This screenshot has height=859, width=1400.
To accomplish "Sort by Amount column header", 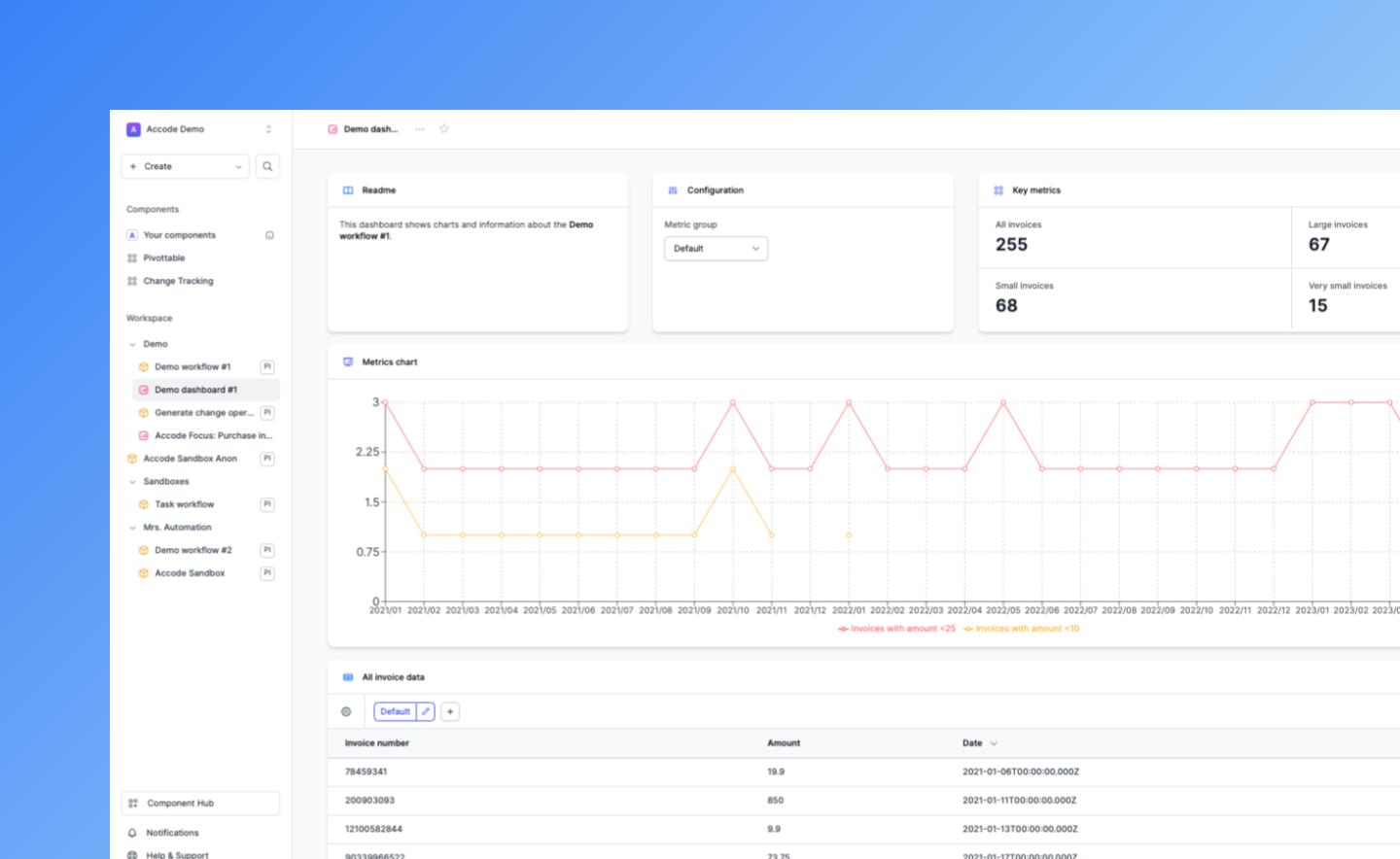I will click(784, 743).
